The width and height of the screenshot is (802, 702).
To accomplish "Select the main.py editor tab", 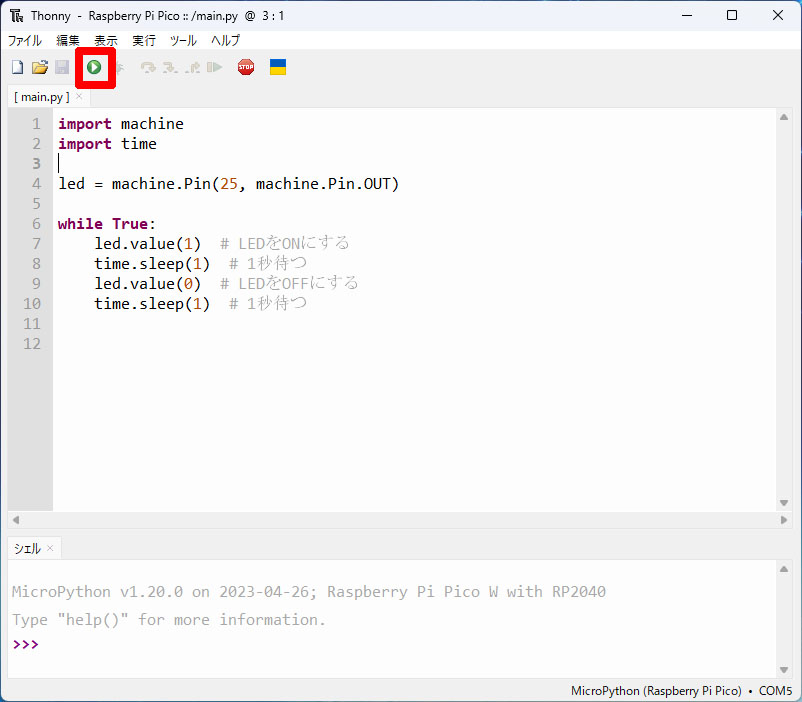I will point(42,97).
